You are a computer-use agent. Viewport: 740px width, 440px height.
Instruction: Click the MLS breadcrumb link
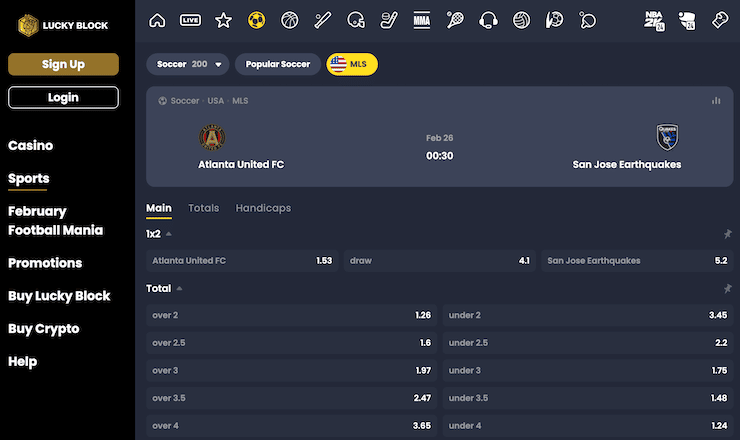[240, 101]
